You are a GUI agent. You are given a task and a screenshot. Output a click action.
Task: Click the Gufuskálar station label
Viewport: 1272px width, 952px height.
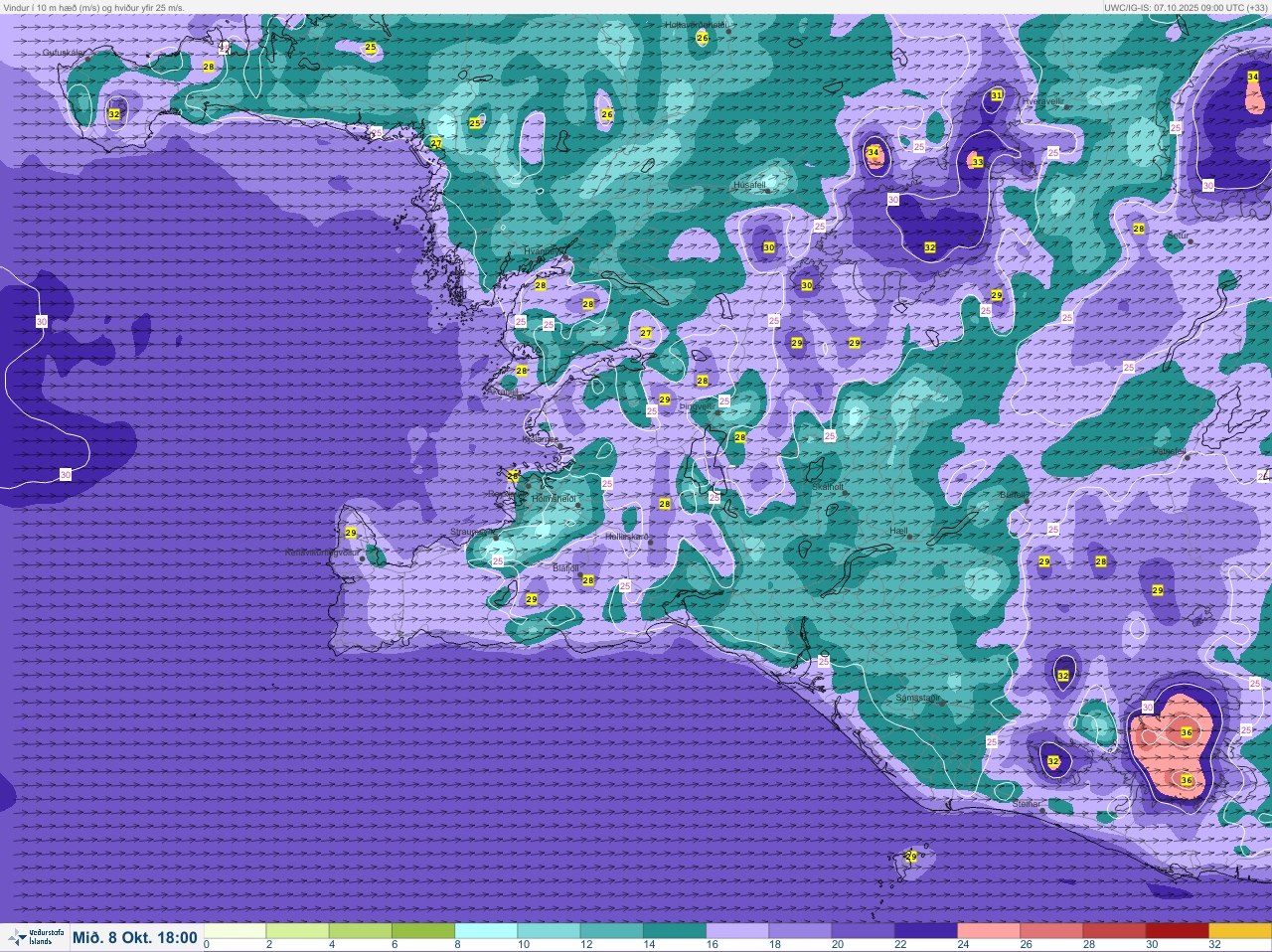[x=63, y=53]
